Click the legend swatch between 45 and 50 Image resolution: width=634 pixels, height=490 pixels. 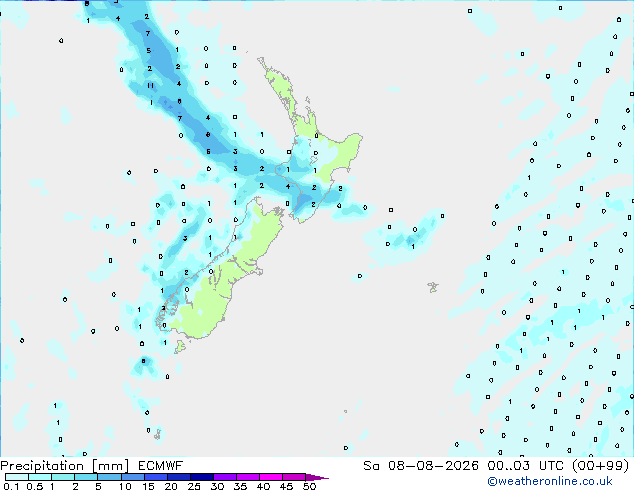pos(294,477)
